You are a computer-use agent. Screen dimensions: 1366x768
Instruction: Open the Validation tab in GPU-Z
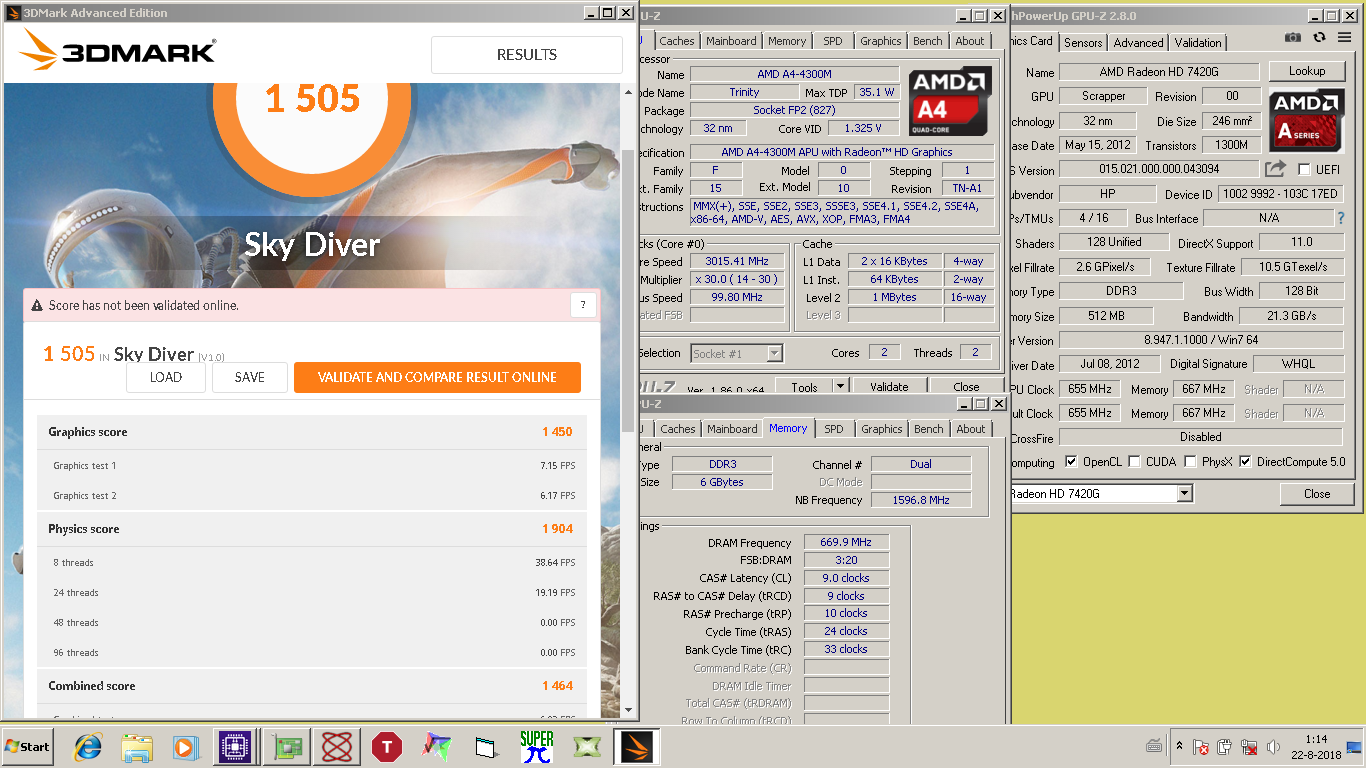[1198, 42]
